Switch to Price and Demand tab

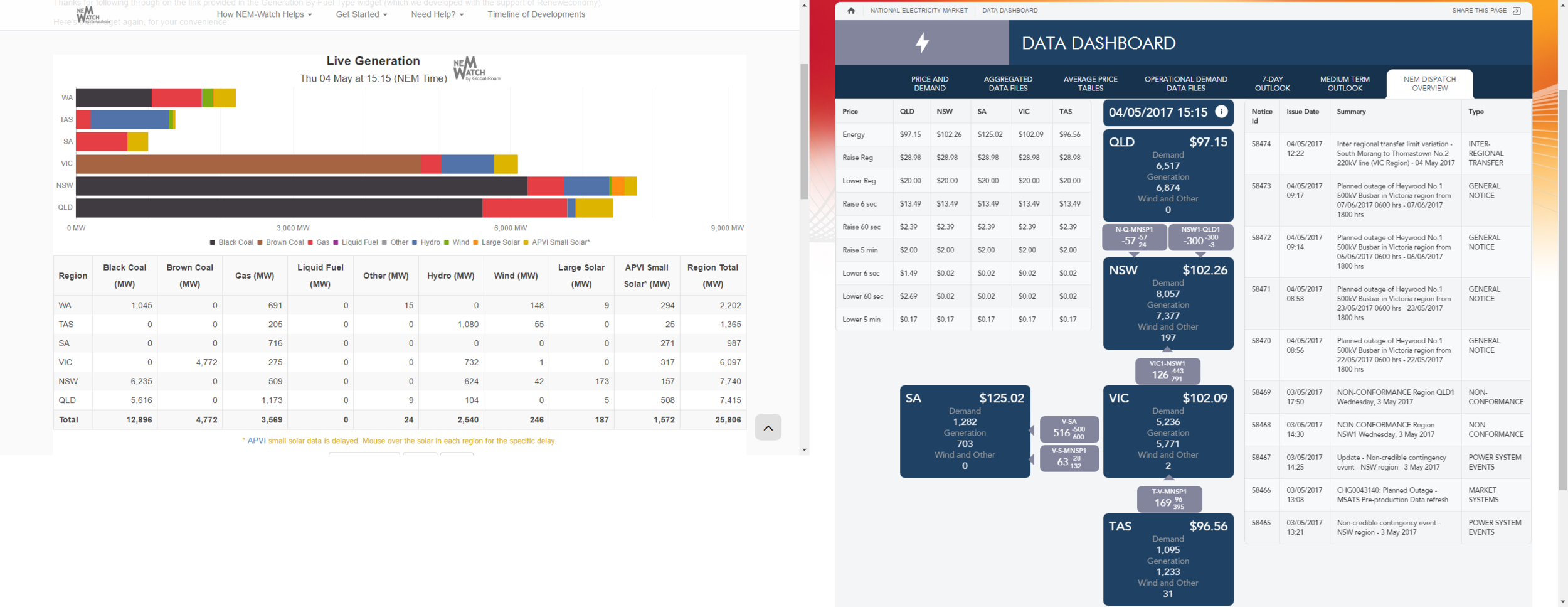point(930,83)
